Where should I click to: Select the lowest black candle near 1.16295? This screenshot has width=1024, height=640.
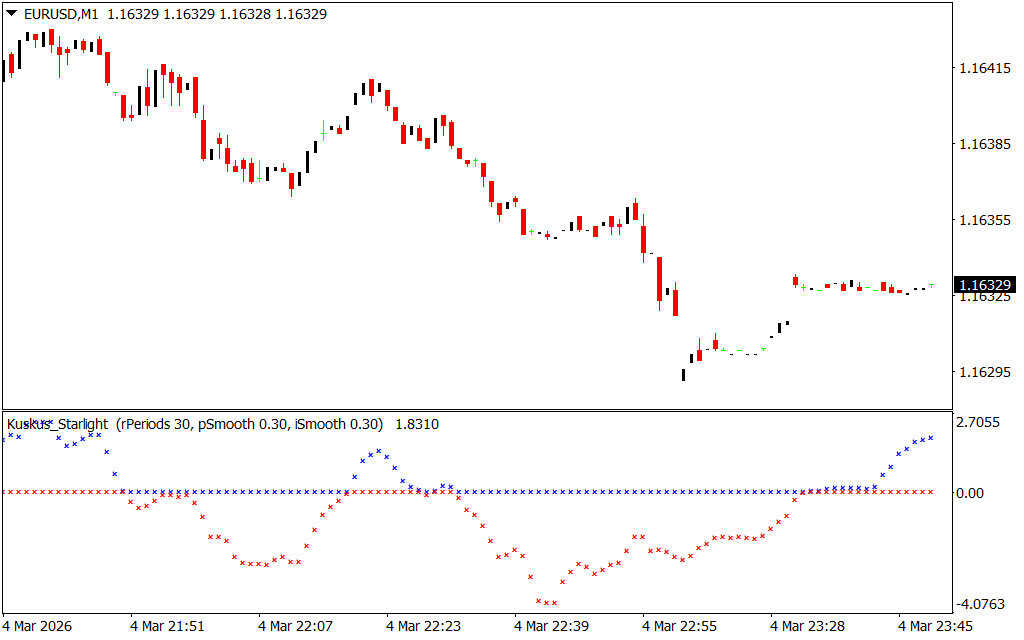684,374
